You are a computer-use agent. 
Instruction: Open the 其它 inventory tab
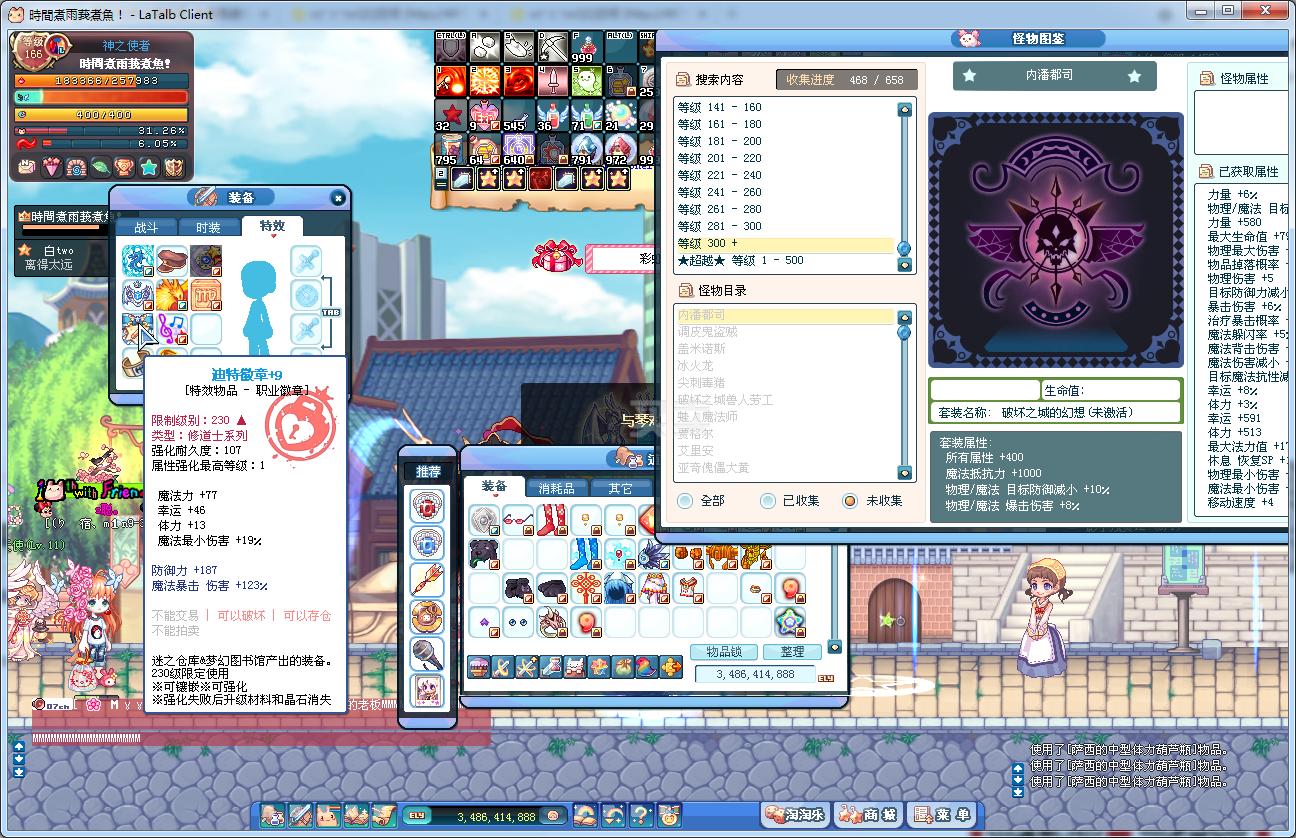click(619, 488)
